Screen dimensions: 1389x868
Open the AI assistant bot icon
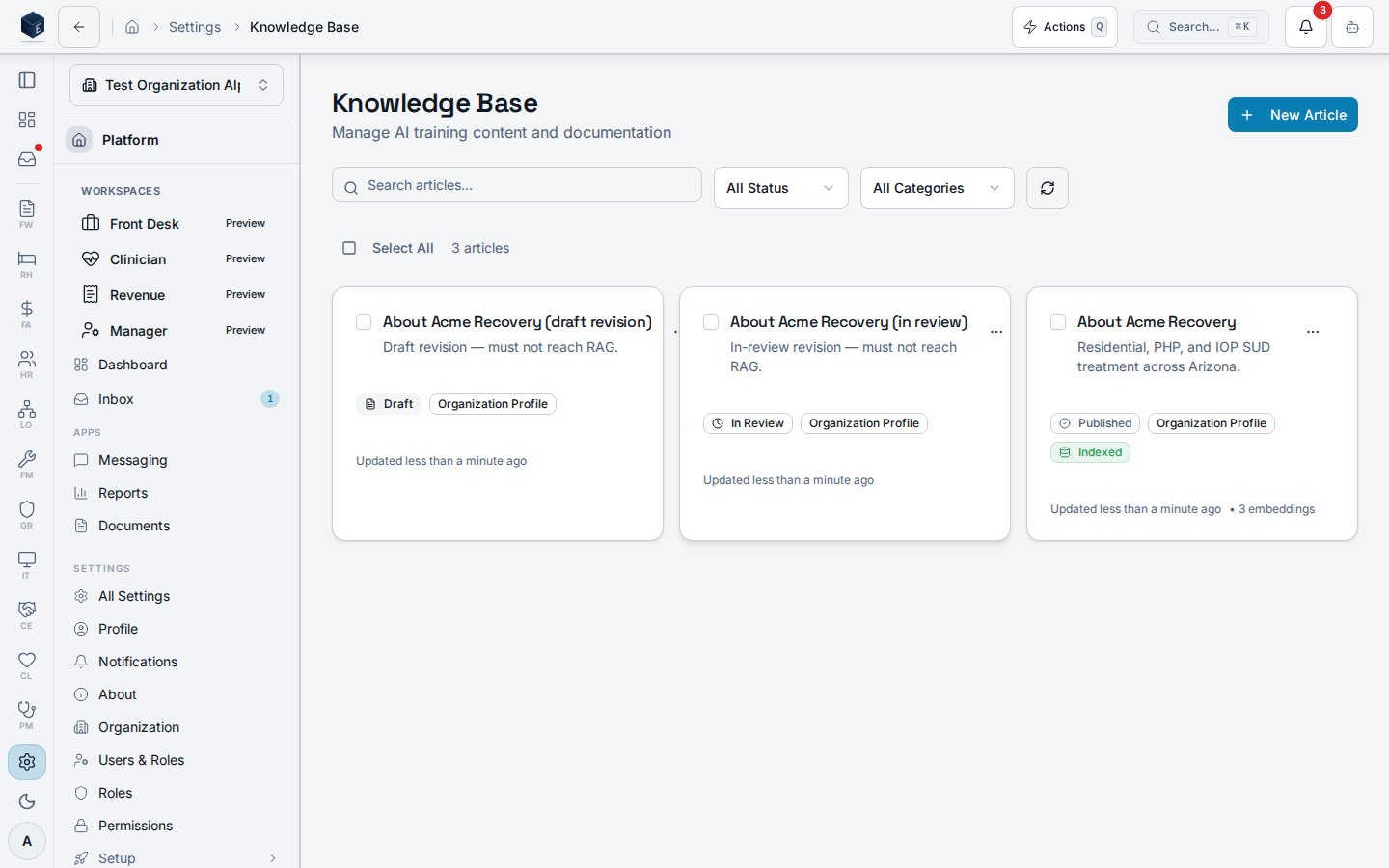click(1352, 27)
